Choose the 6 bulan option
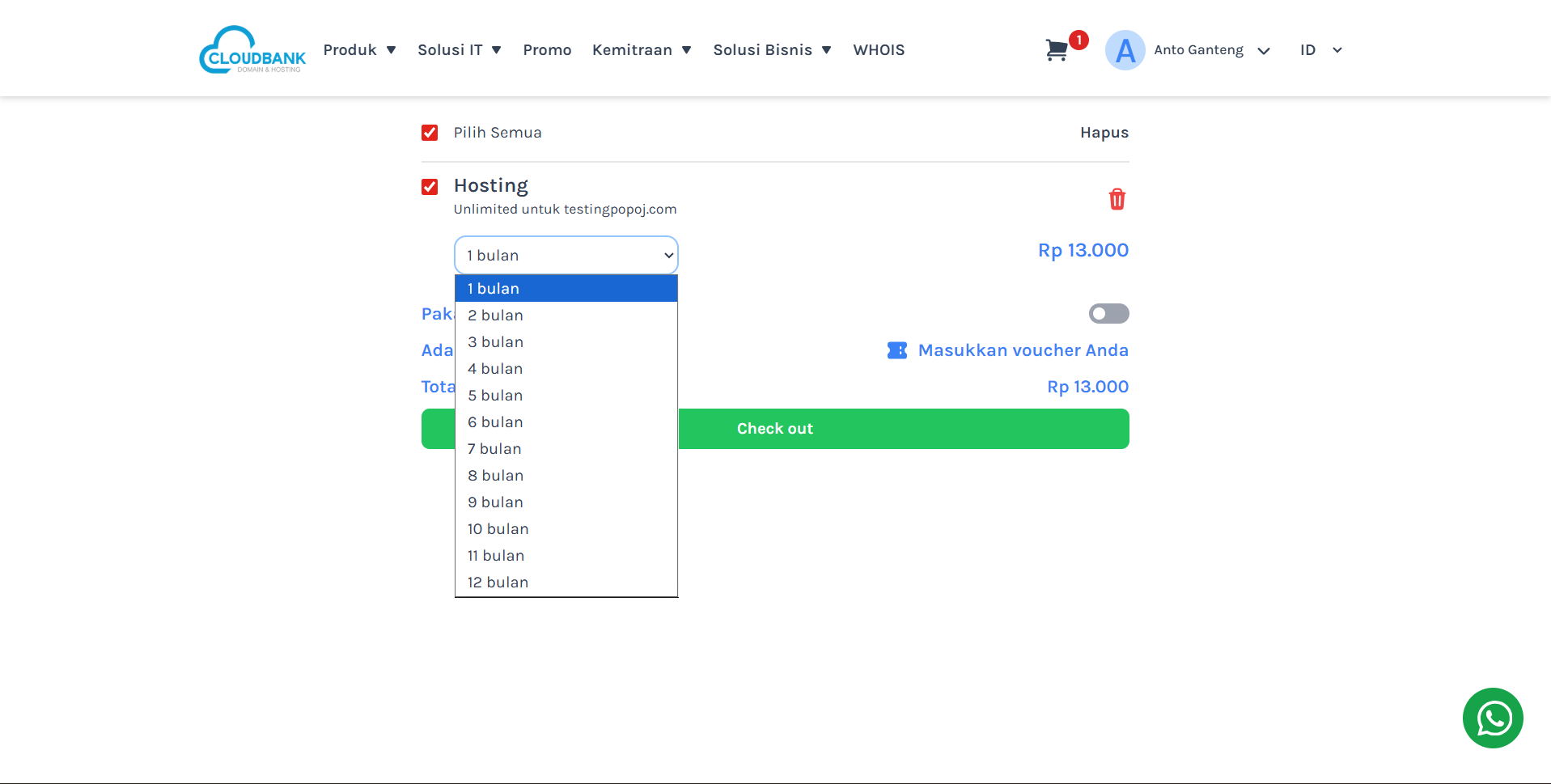Screen dimensions: 1551x784 click(495, 422)
